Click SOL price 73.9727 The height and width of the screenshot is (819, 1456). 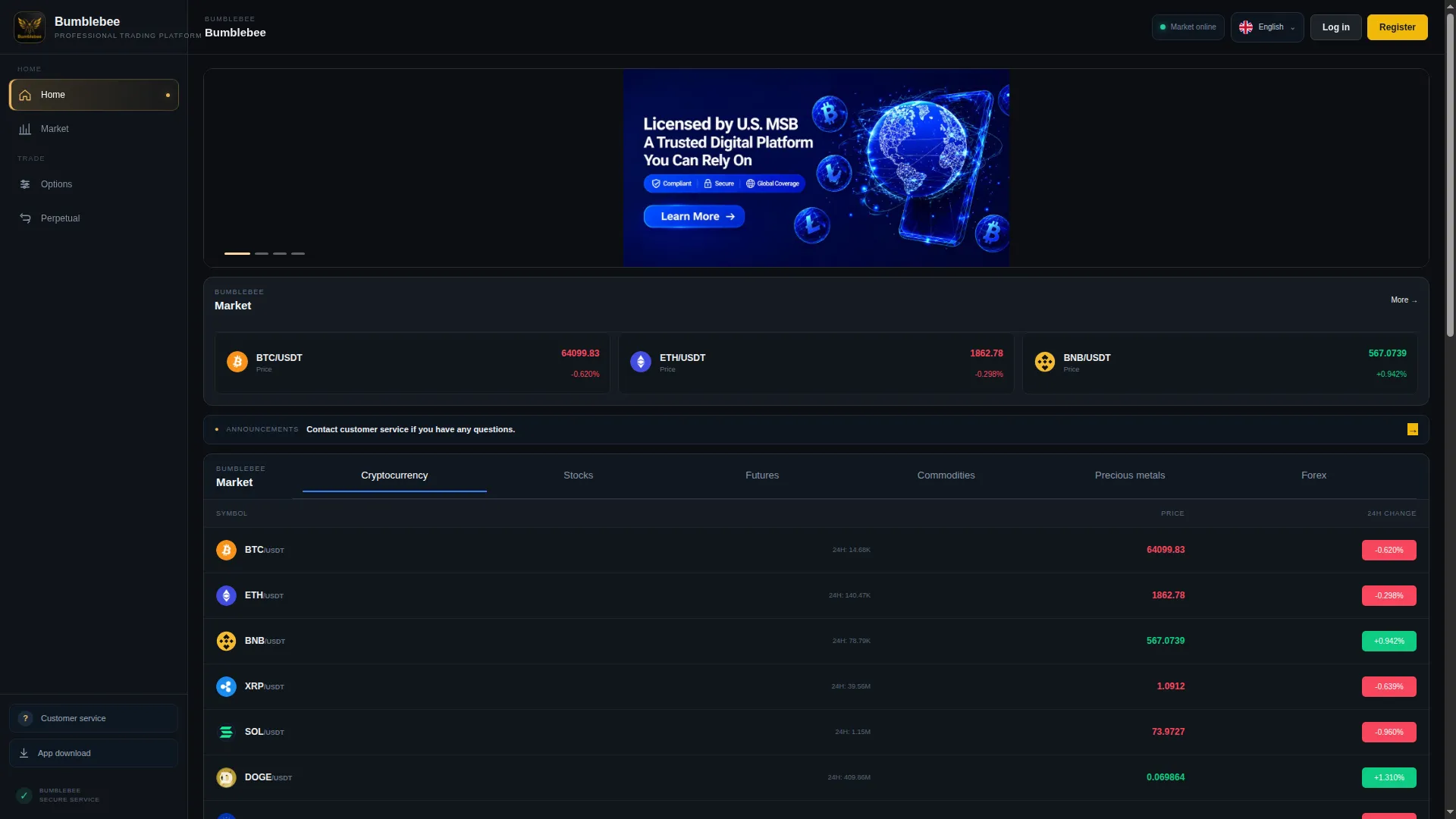1168,732
